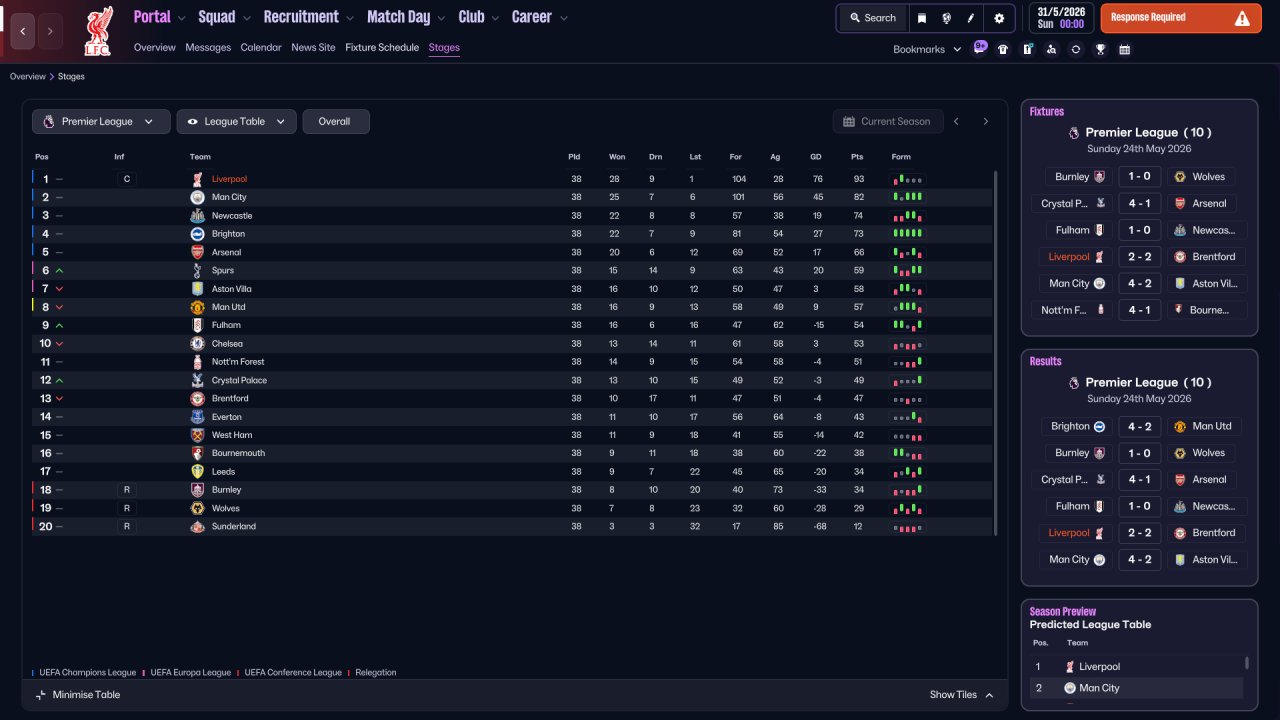This screenshot has height=720, width=1280.
Task: Click the pencil edit icon
Action: tap(970, 18)
